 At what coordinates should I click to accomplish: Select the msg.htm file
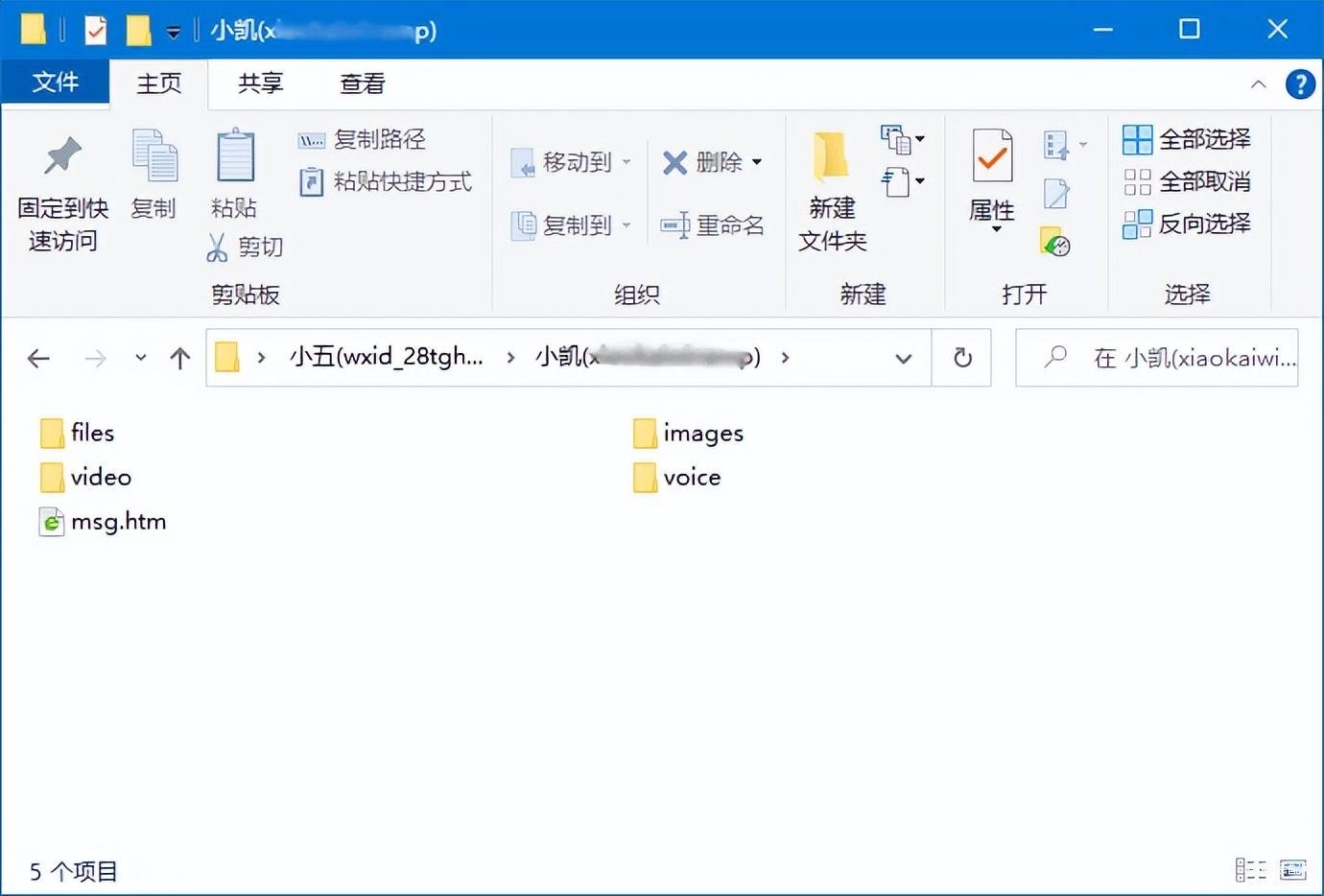click(117, 522)
